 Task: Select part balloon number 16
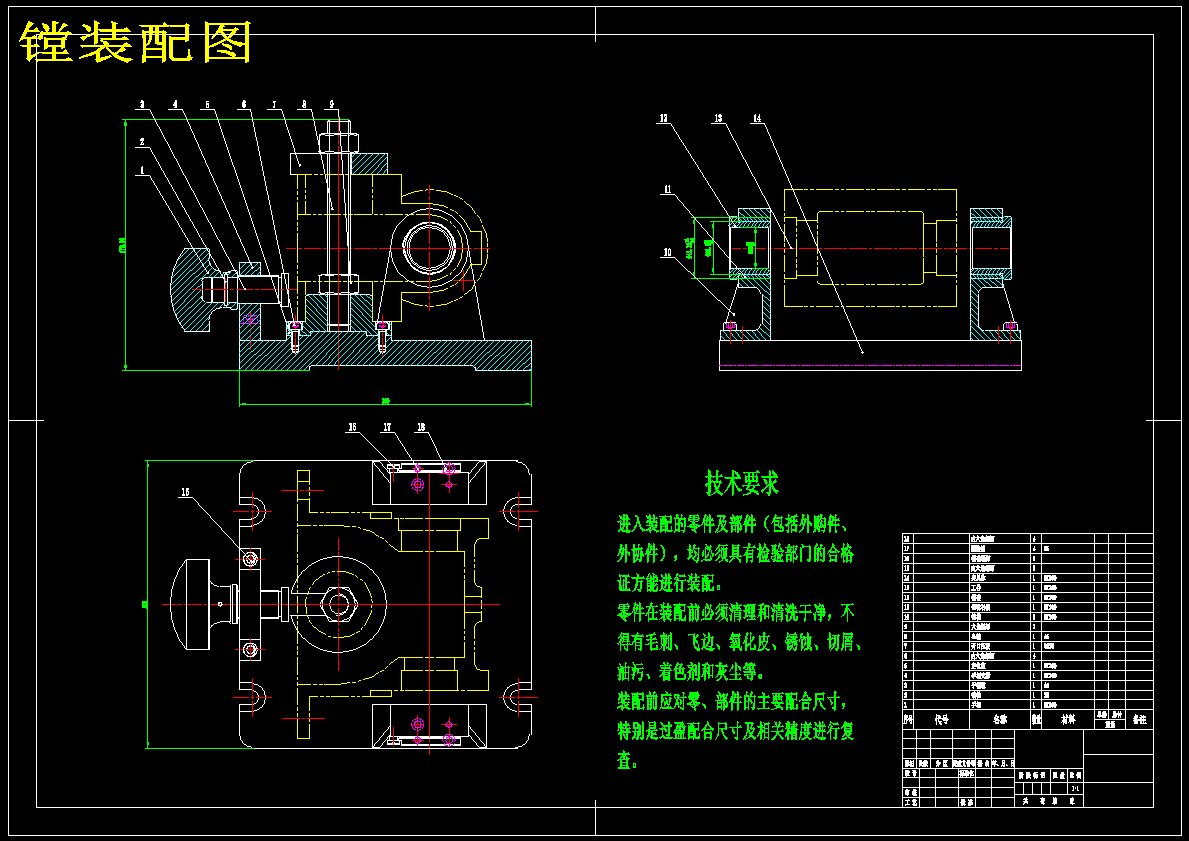pyautogui.click(x=352, y=427)
